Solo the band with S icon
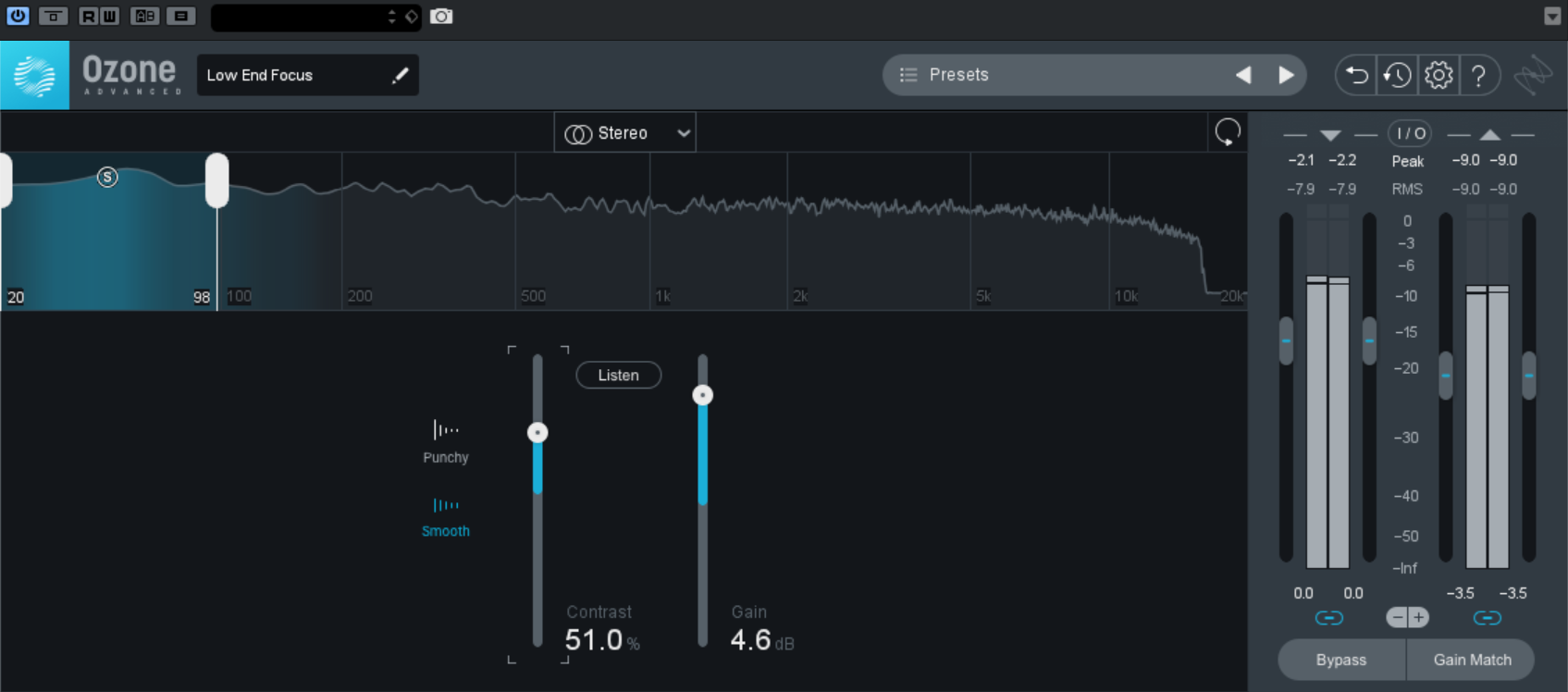 (x=107, y=177)
